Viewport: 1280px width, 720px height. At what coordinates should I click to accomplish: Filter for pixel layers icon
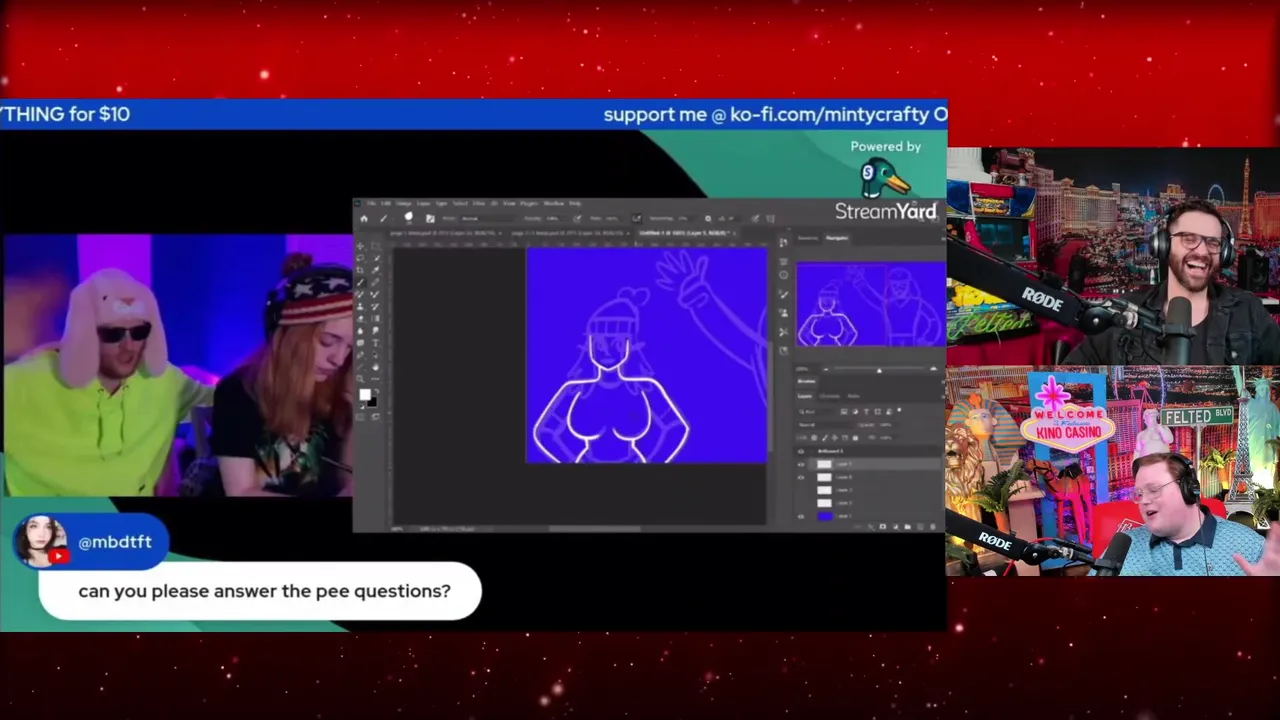844,412
